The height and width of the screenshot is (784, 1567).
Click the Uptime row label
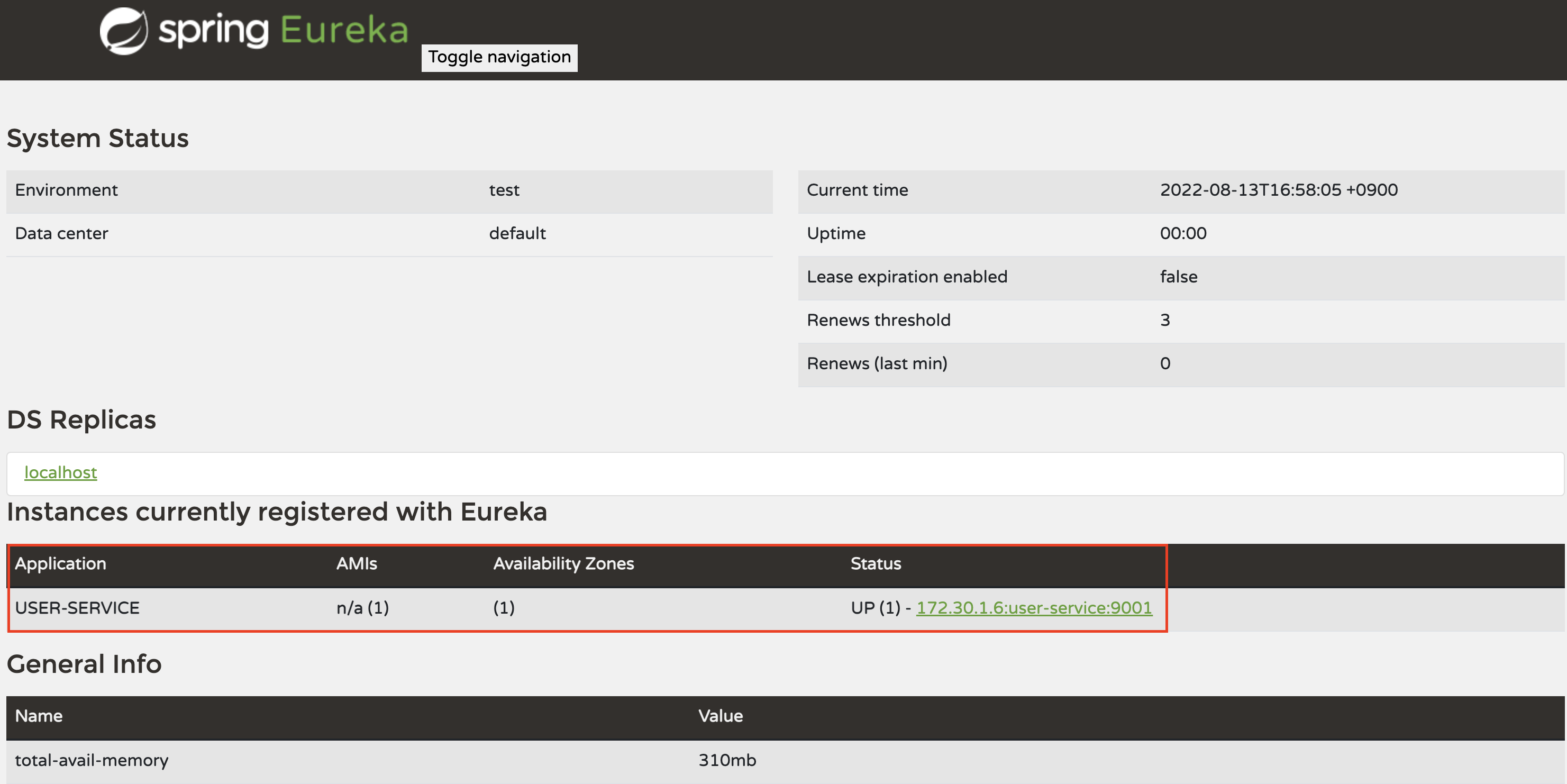(x=836, y=233)
